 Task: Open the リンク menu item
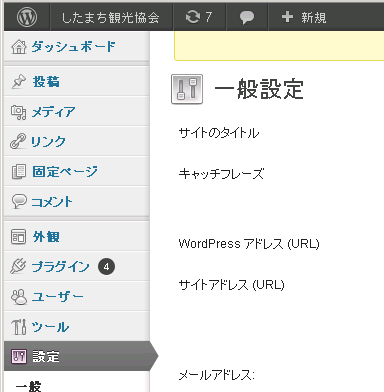48,142
